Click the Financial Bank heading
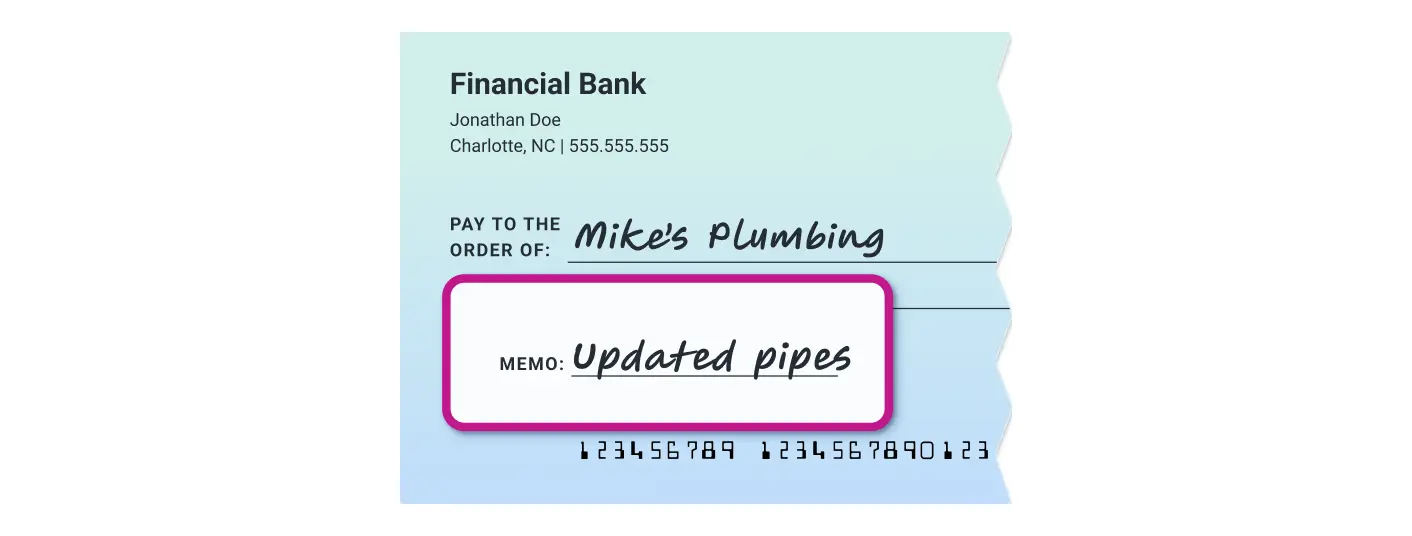The height and width of the screenshot is (536, 1412). click(548, 84)
